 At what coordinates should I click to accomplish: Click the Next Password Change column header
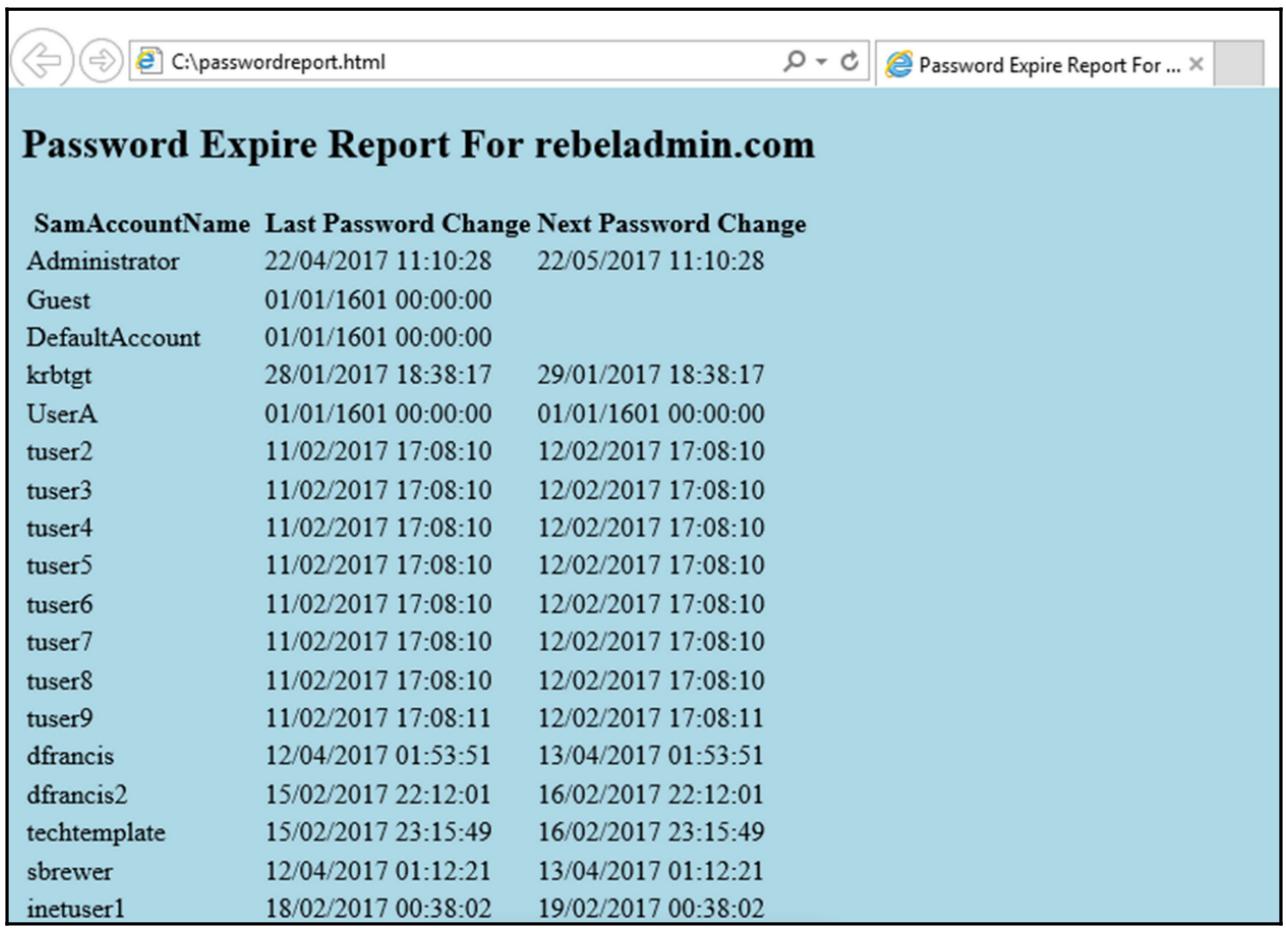click(671, 224)
